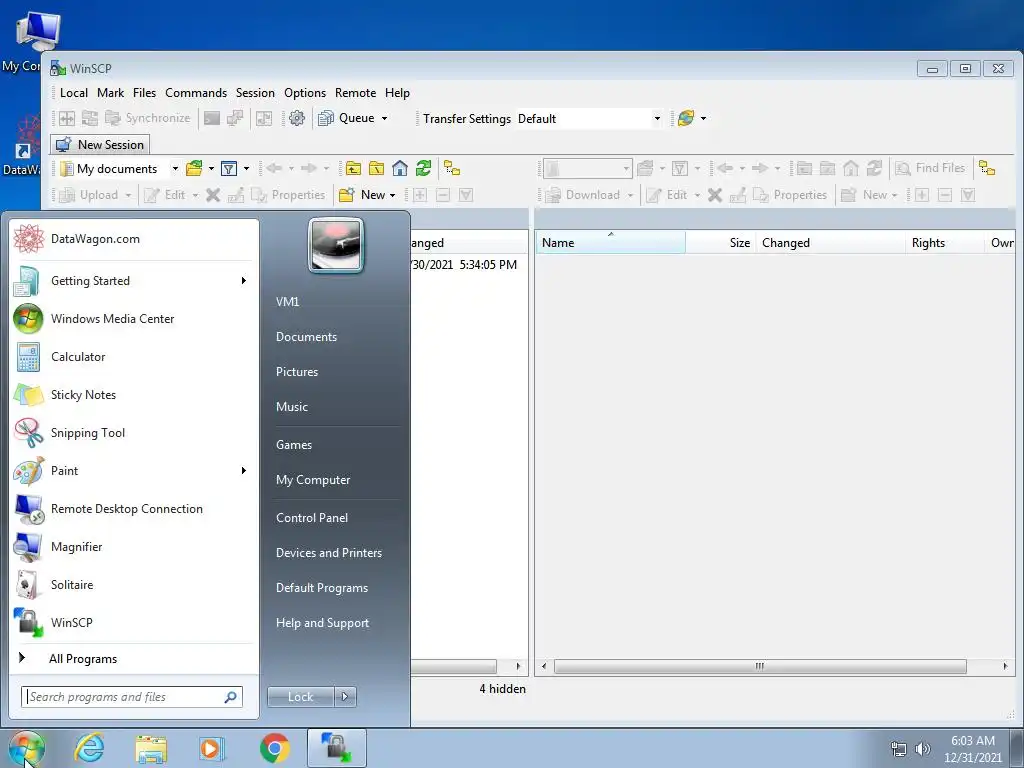The height and width of the screenshot is (768, 1024).
Task: Click the Queue icon in WinSCP toolbar
Action: click(x=326, y=118)
